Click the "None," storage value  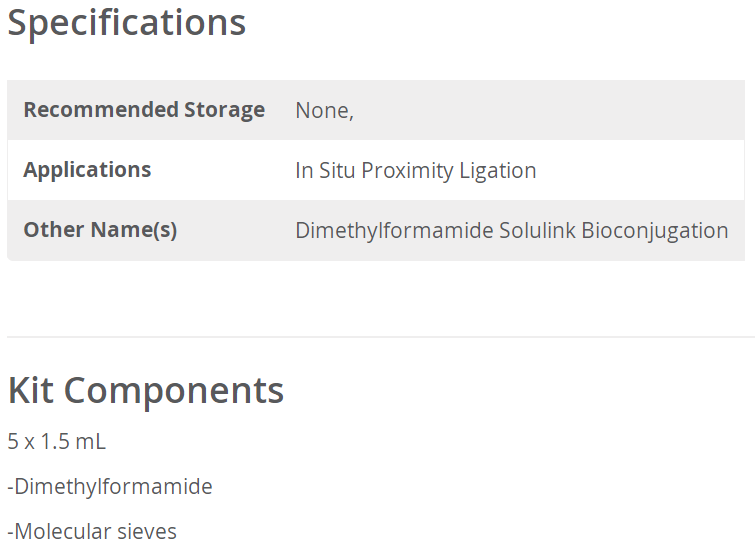coord(324,111)
